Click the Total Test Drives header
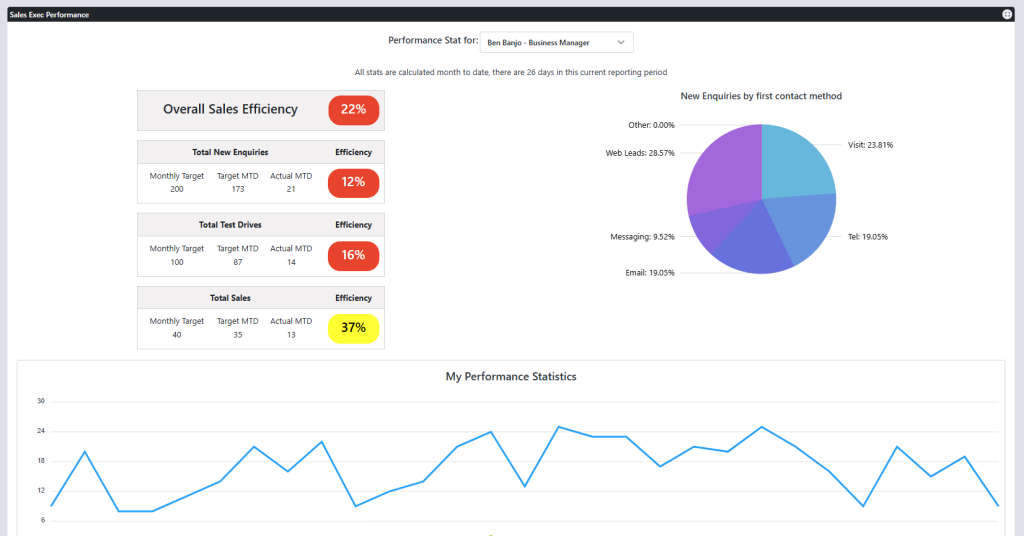This screenshot has width=1024, height=536. [230, 225]
